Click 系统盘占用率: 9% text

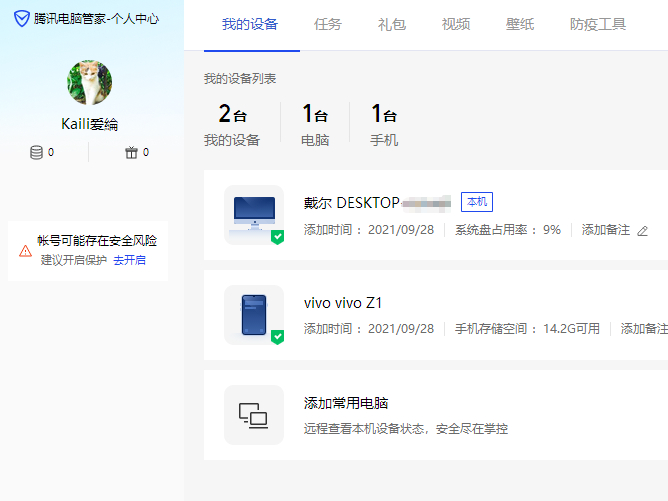508,230
